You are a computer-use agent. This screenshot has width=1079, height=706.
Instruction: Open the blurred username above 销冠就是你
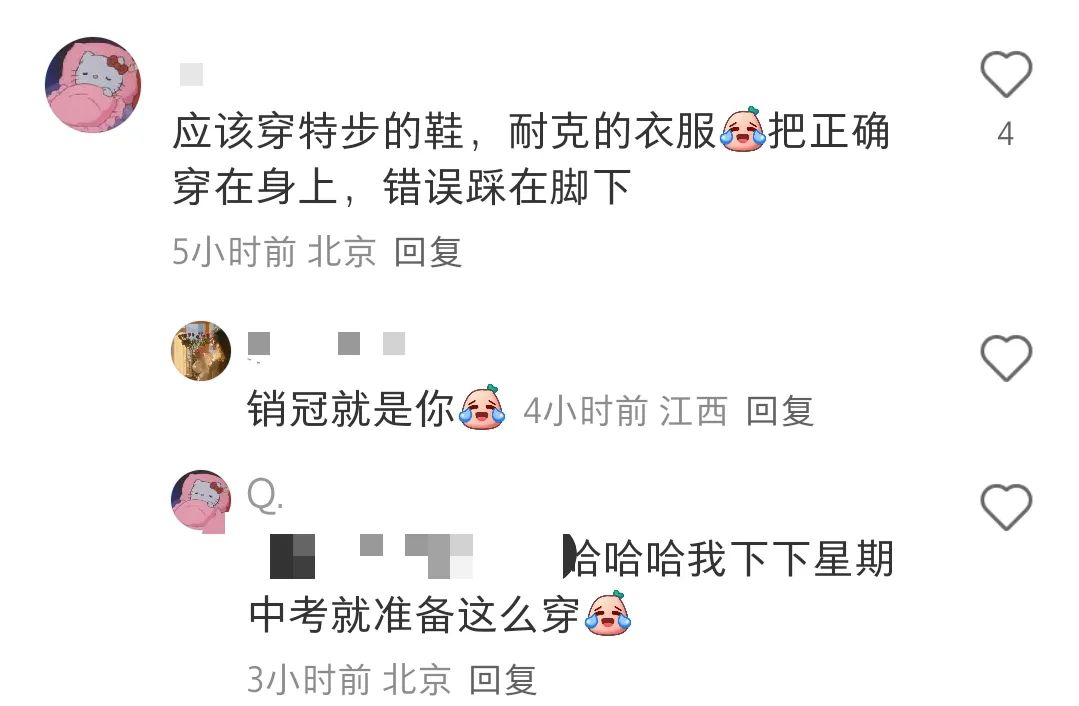[x=326, y=343]
